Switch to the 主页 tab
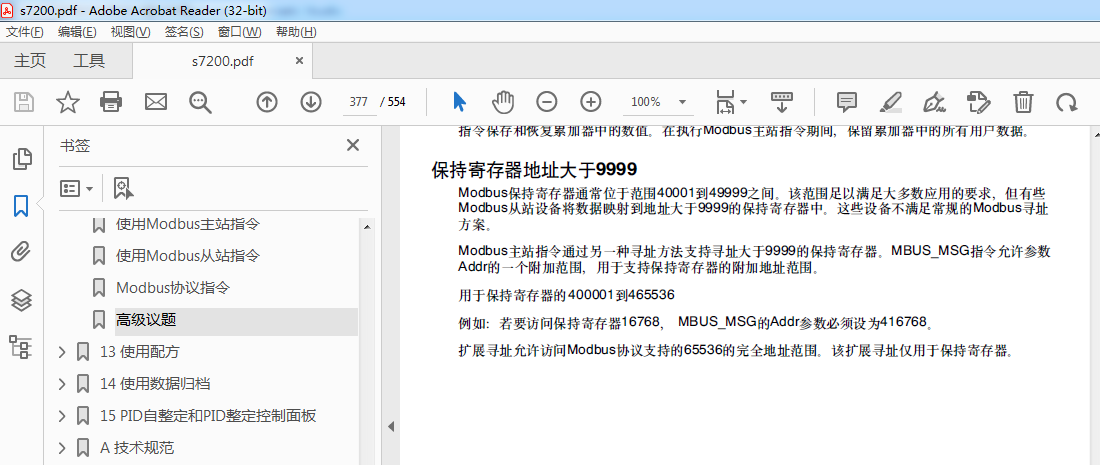 click(30, 61)
